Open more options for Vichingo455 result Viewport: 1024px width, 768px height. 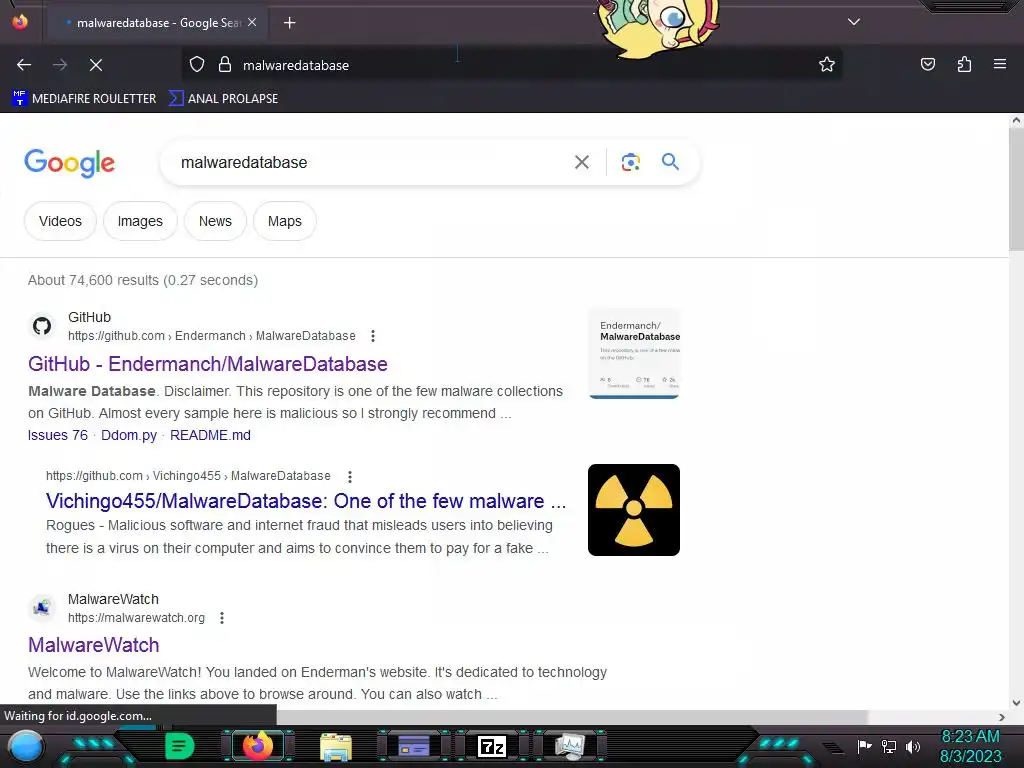point(350,476)
